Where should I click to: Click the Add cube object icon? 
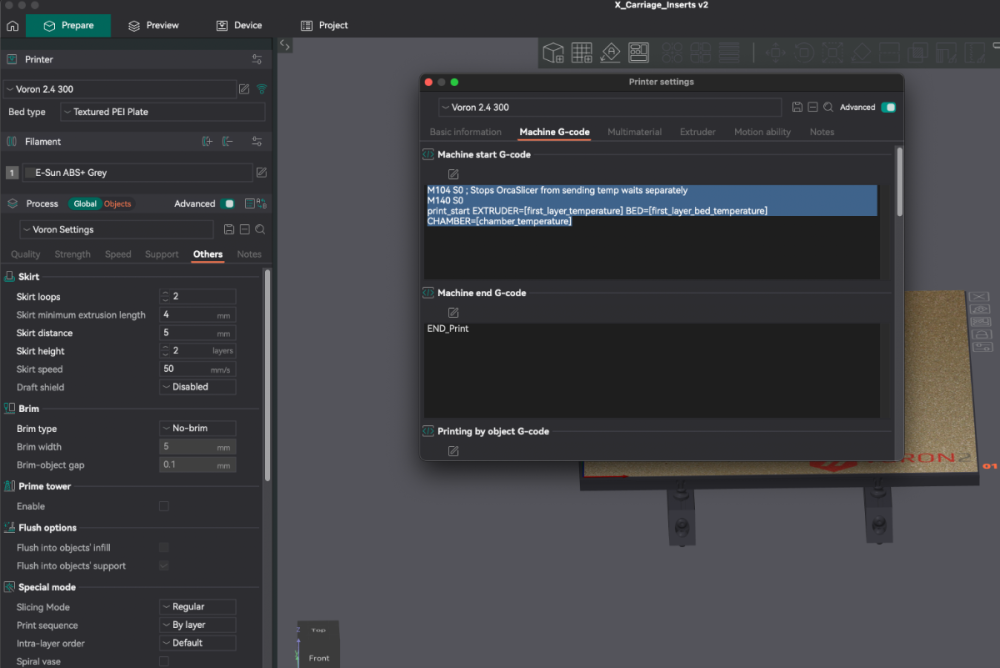coord(553,52)
